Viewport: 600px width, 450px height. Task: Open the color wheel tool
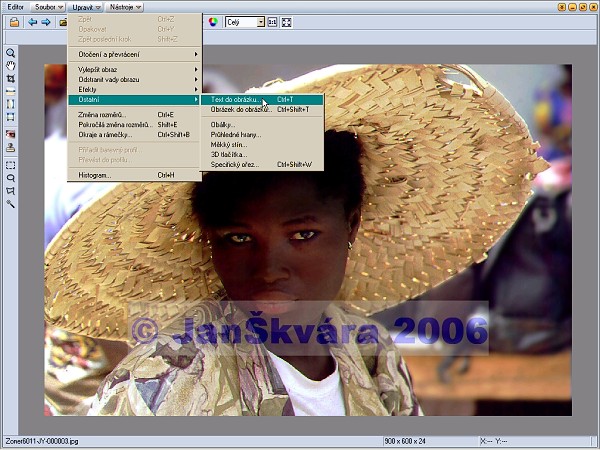[213, 22]
